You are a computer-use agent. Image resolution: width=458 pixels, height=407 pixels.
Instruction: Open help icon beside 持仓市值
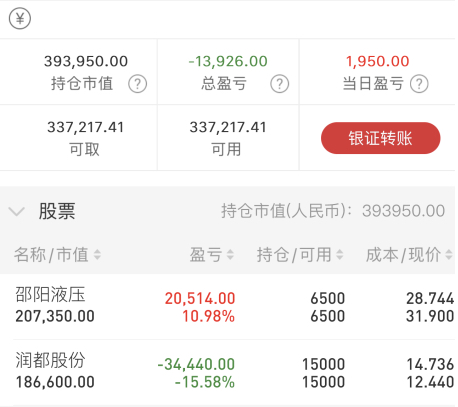[138, 84]
